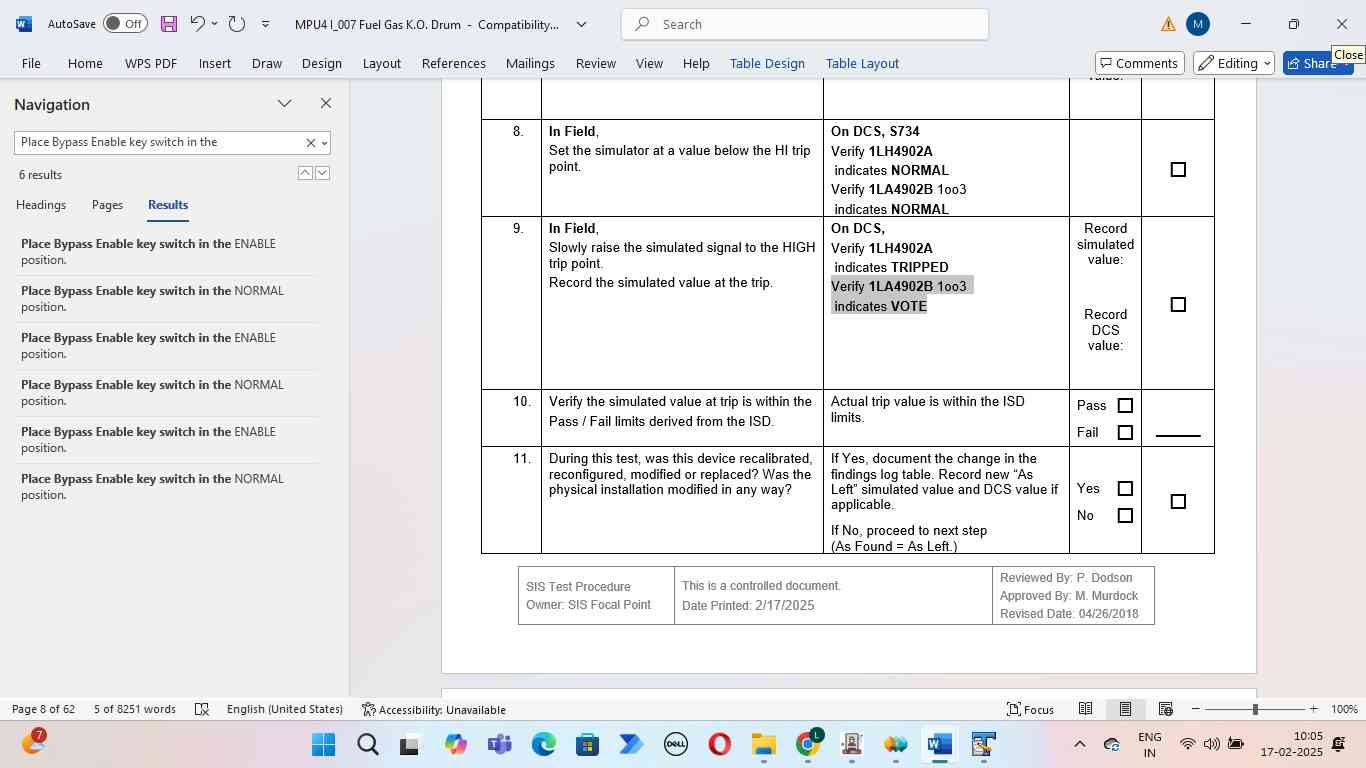Clear the navigation search text
Viewport: 1366px width, 768px height.
[310, 143]
